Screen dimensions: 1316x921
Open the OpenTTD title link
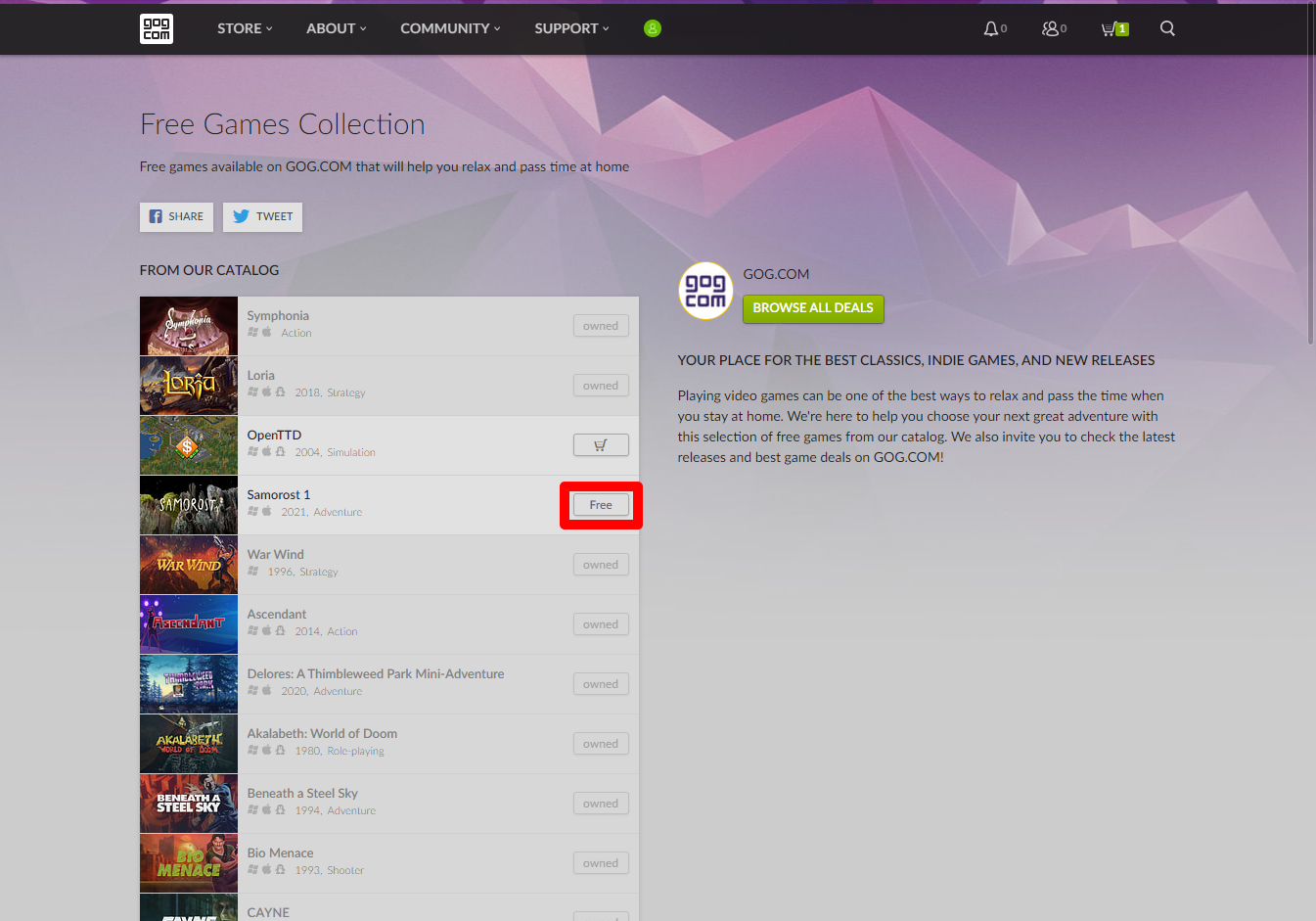[x=274, y=436]
